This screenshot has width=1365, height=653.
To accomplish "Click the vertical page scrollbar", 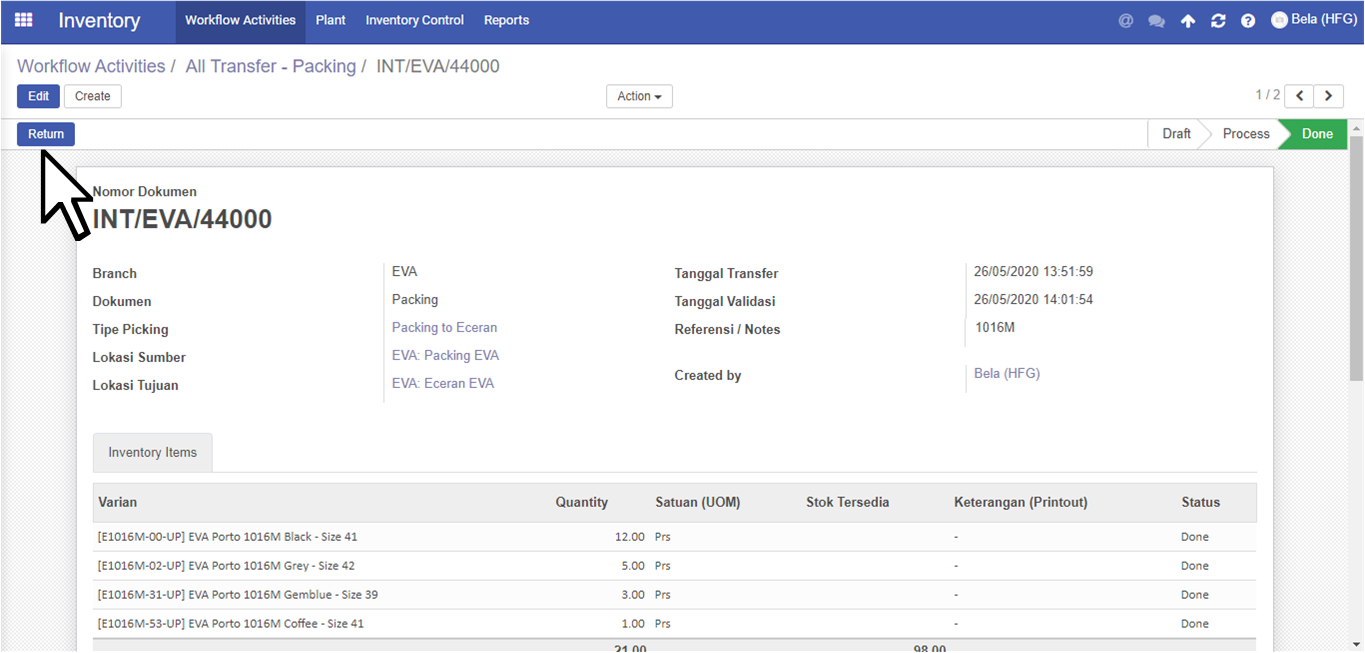I will pyautogui.click(x=1356, y=258).
